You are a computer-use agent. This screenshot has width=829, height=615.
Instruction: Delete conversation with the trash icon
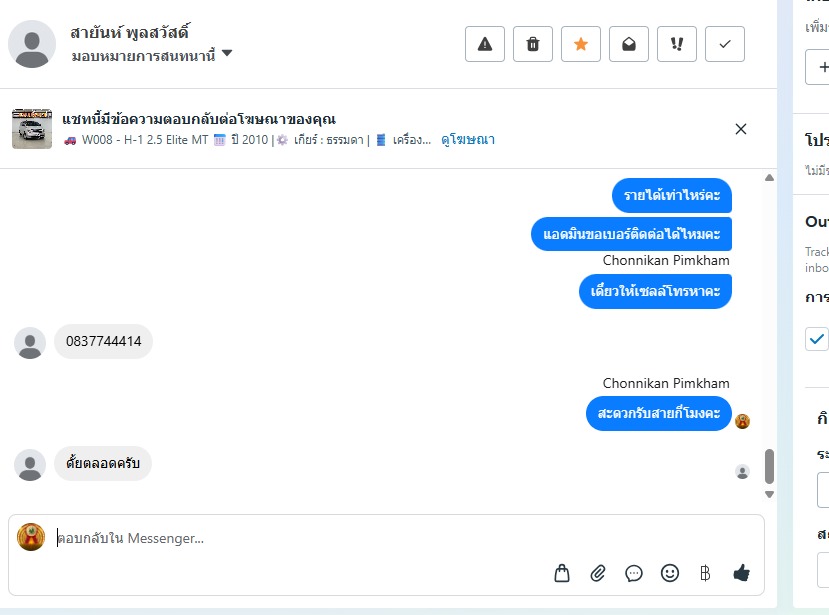tap(533, 44)
